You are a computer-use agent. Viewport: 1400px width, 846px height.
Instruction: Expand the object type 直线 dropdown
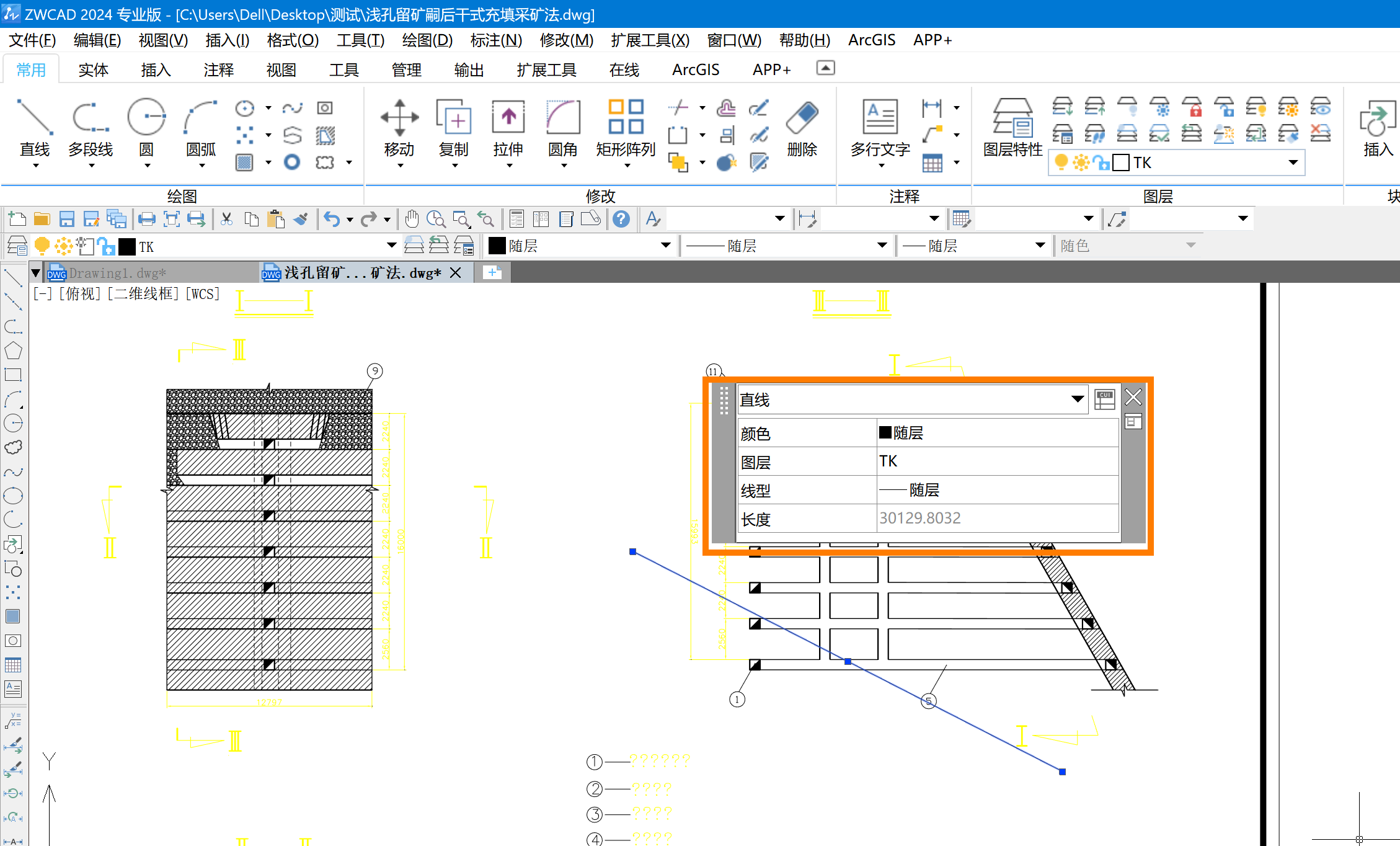(x=1078, y=399)
